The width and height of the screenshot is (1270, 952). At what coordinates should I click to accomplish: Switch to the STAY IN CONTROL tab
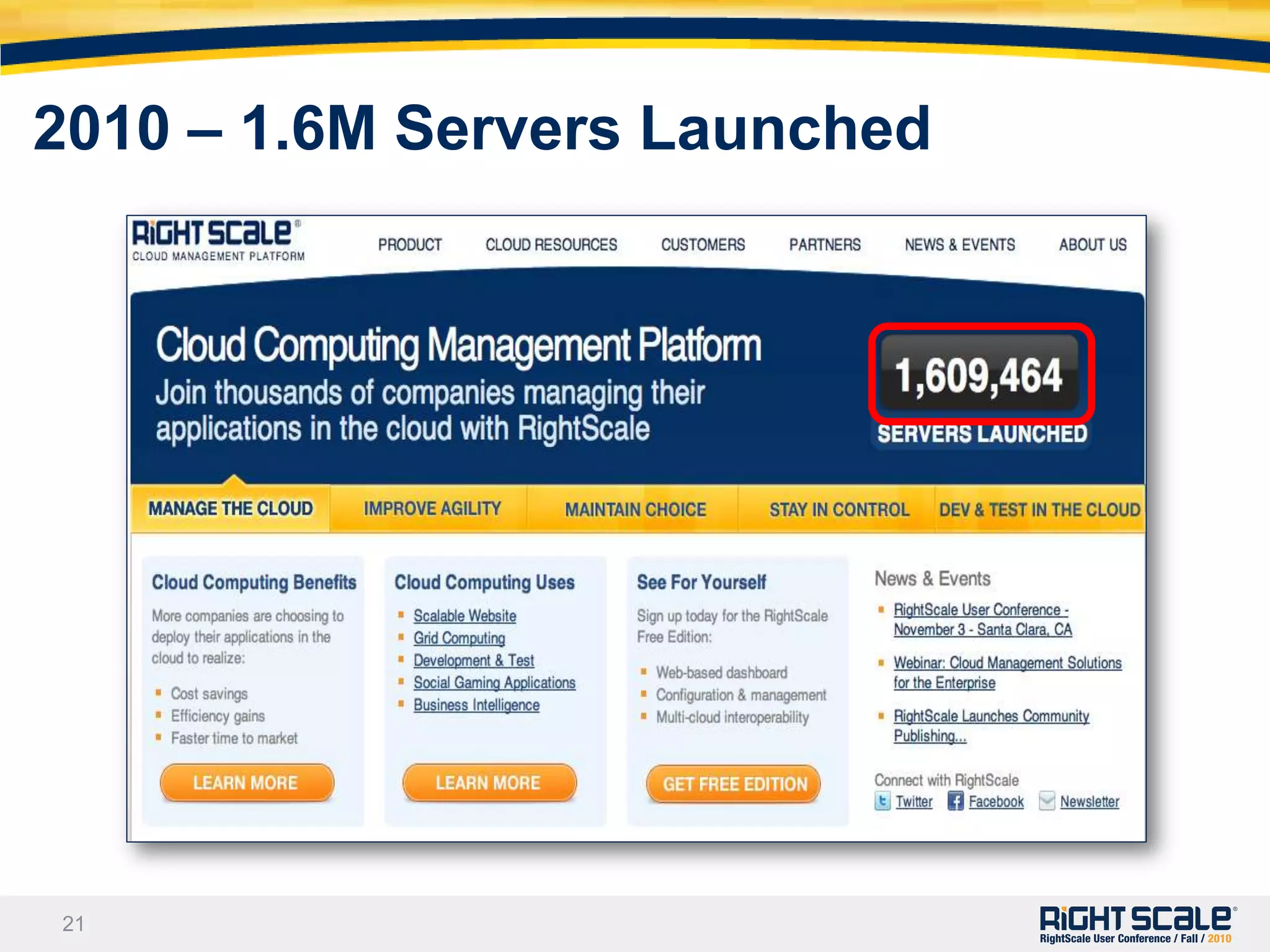tap(839, 510)
